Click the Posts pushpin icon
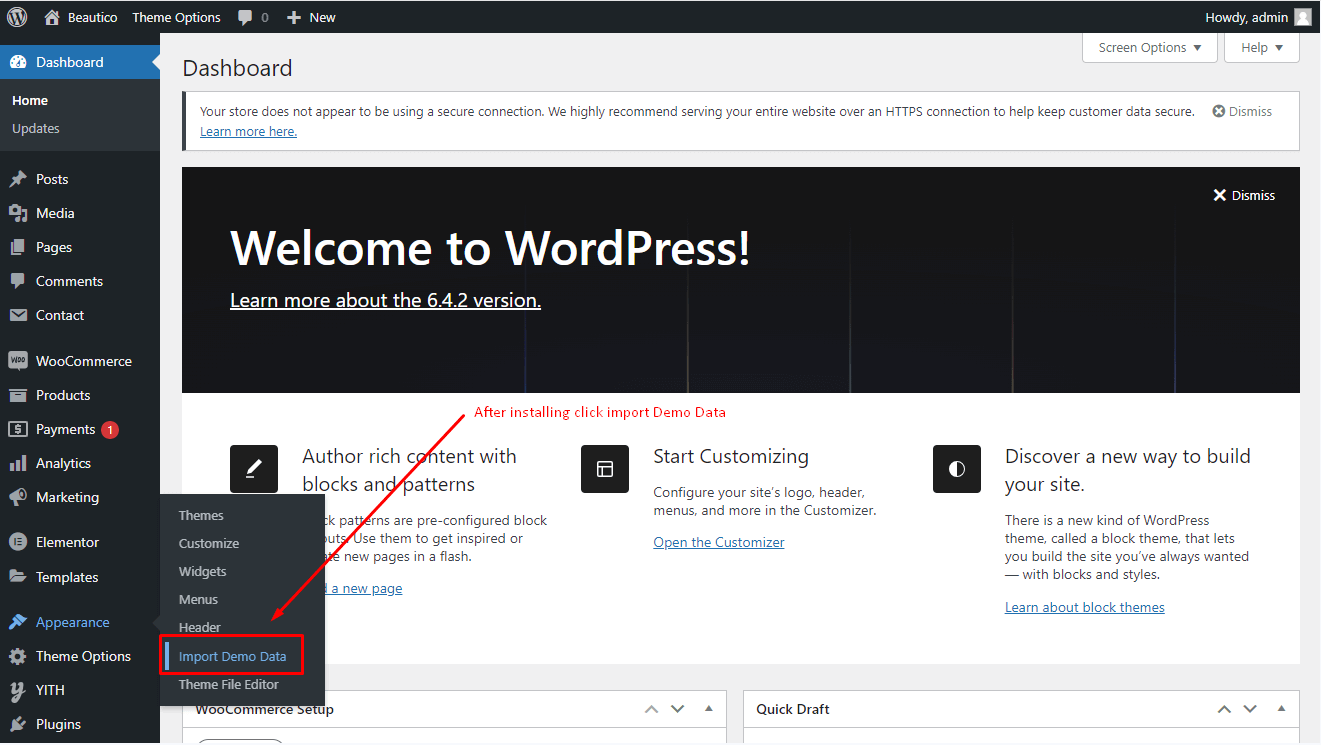 click(18, 179)
